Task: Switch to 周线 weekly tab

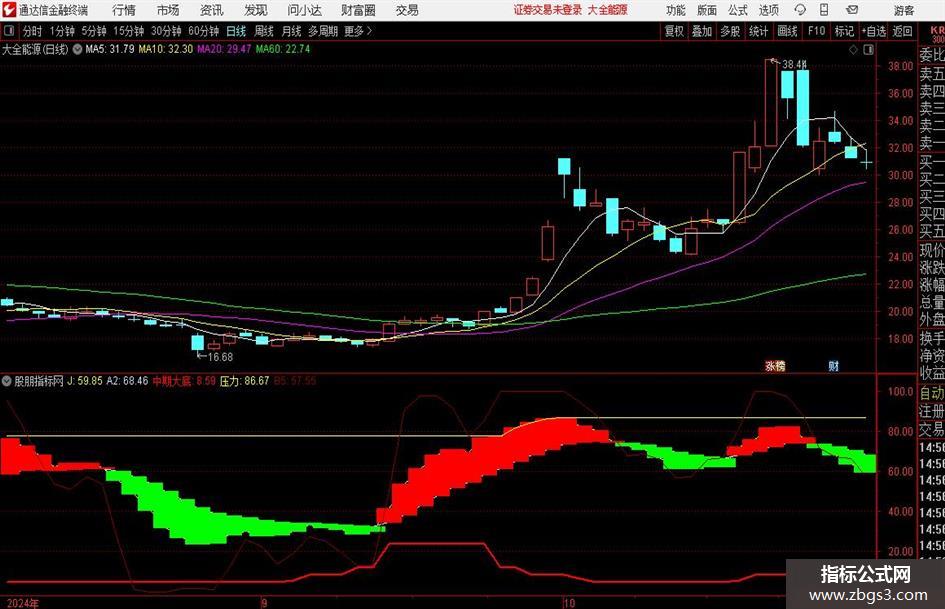Action: pyautogui.click(x=264, y=31)
